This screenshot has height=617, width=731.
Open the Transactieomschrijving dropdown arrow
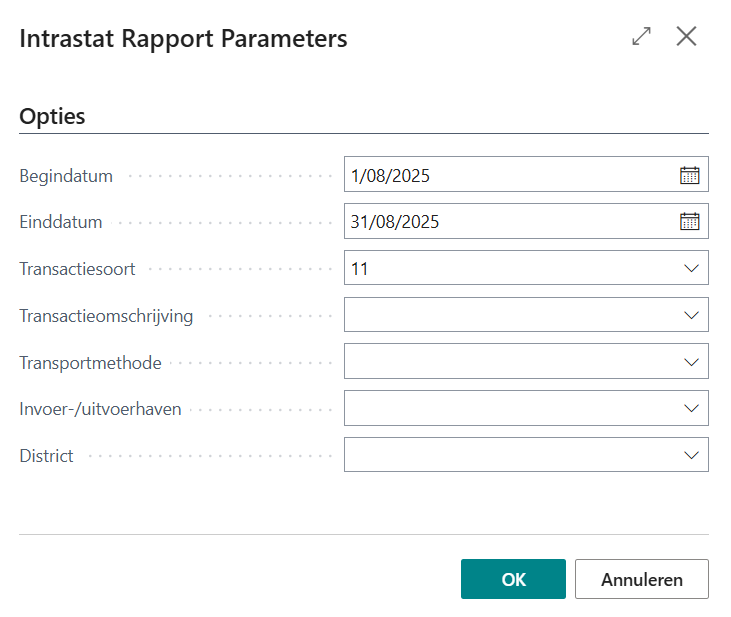coord(691,315)
